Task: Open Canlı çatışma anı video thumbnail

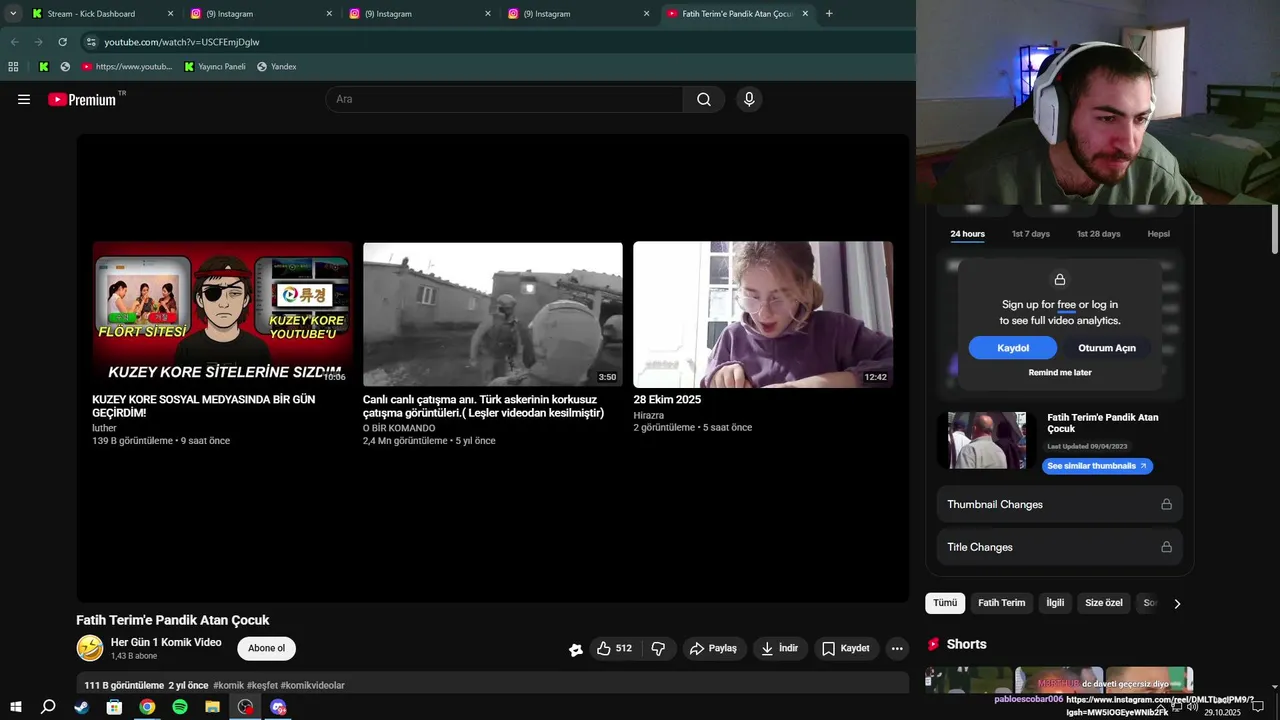Action: (493, 314)
